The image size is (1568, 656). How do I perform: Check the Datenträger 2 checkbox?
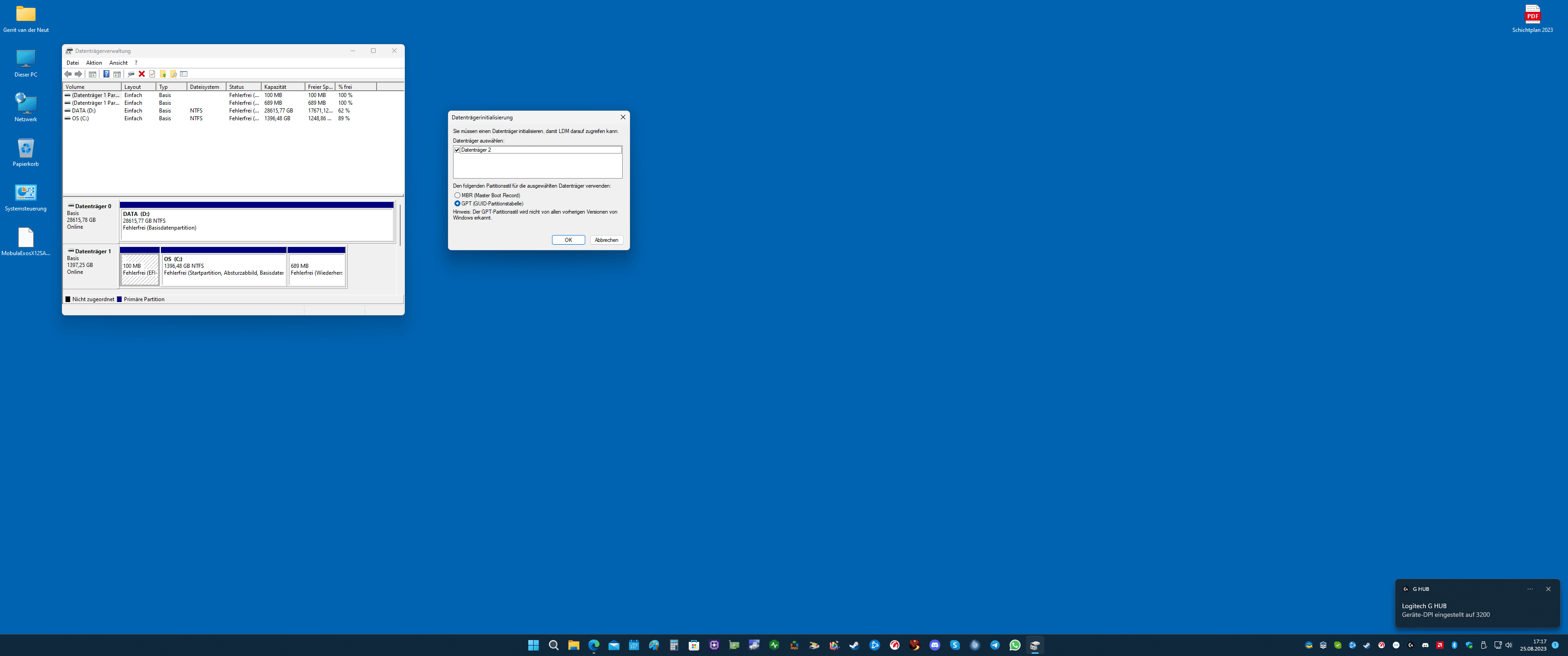[x=457, y=150]
